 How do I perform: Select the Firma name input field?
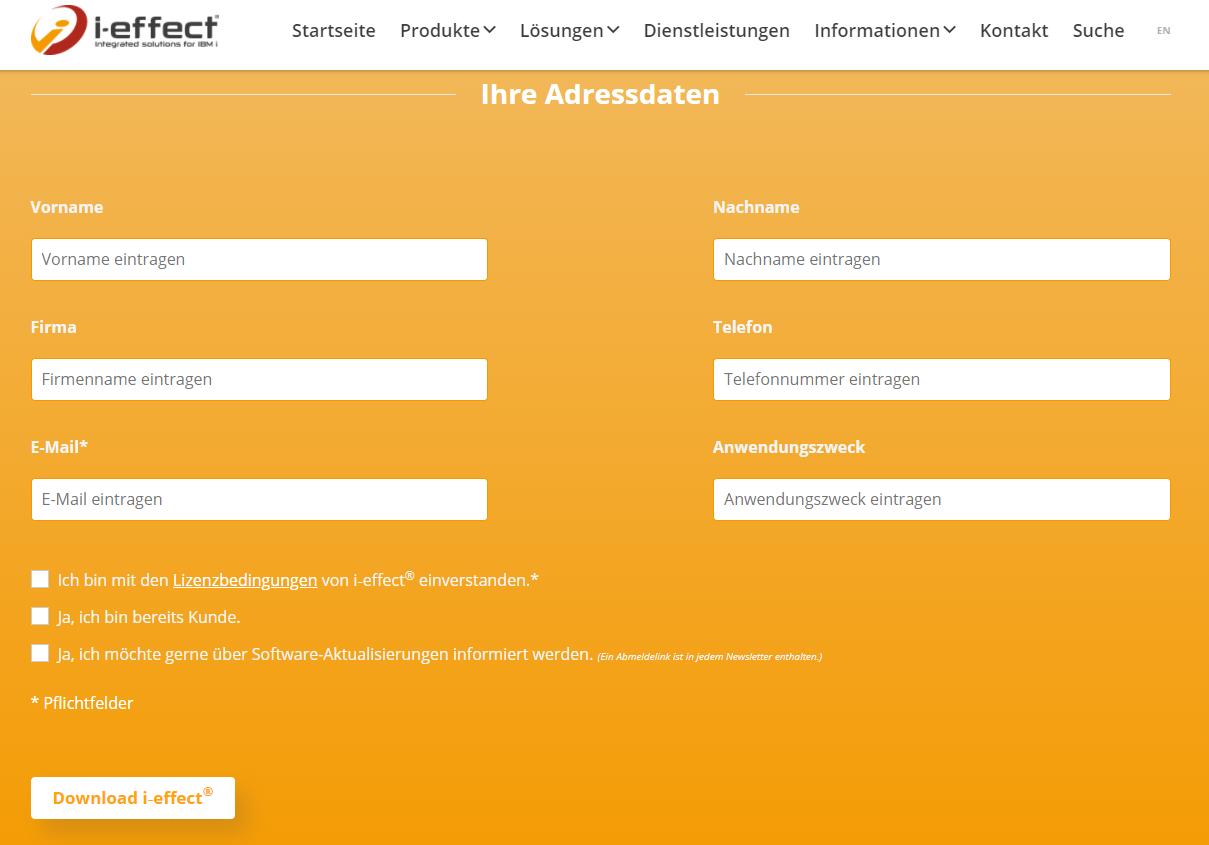pyautogui.click(x=259, y=379)
